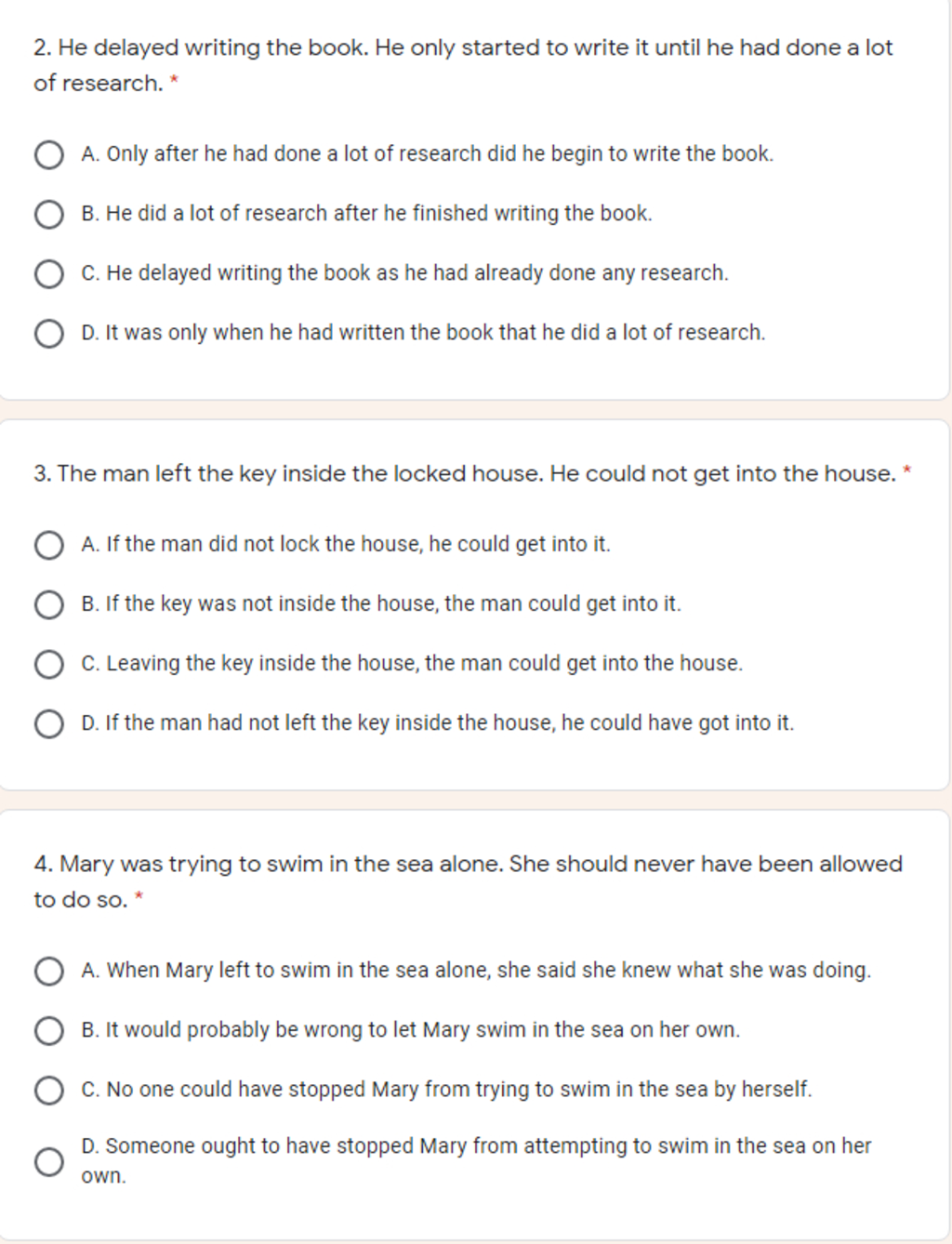The image size is (952, 1244).
Task: Click question 3 text about the locked house
Action: coord(465,474)
